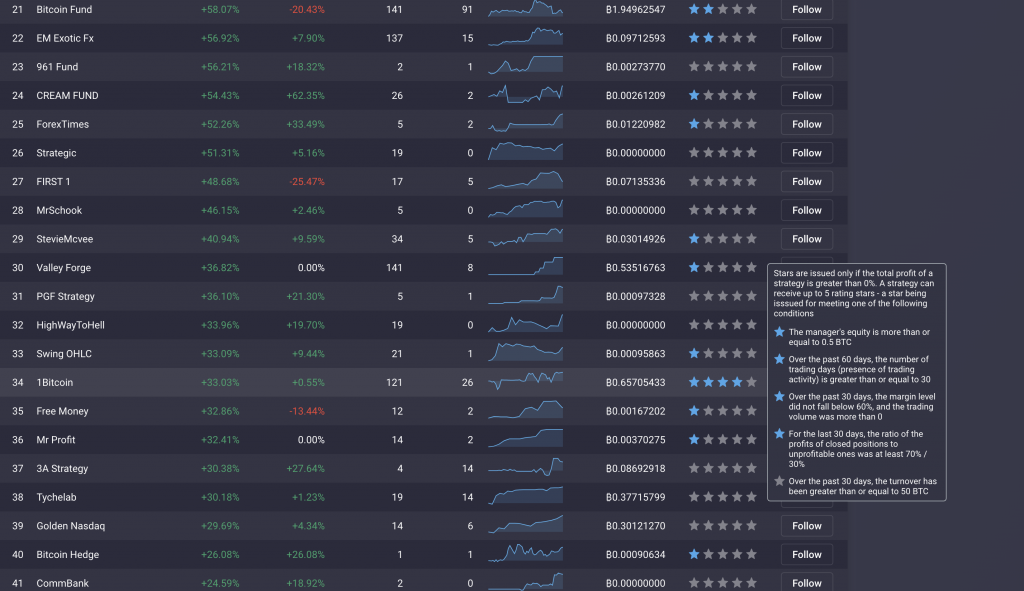Follow the Free Money strategy
The height and width of the screenshot is (591, 1024).
[x=806, y=411]
